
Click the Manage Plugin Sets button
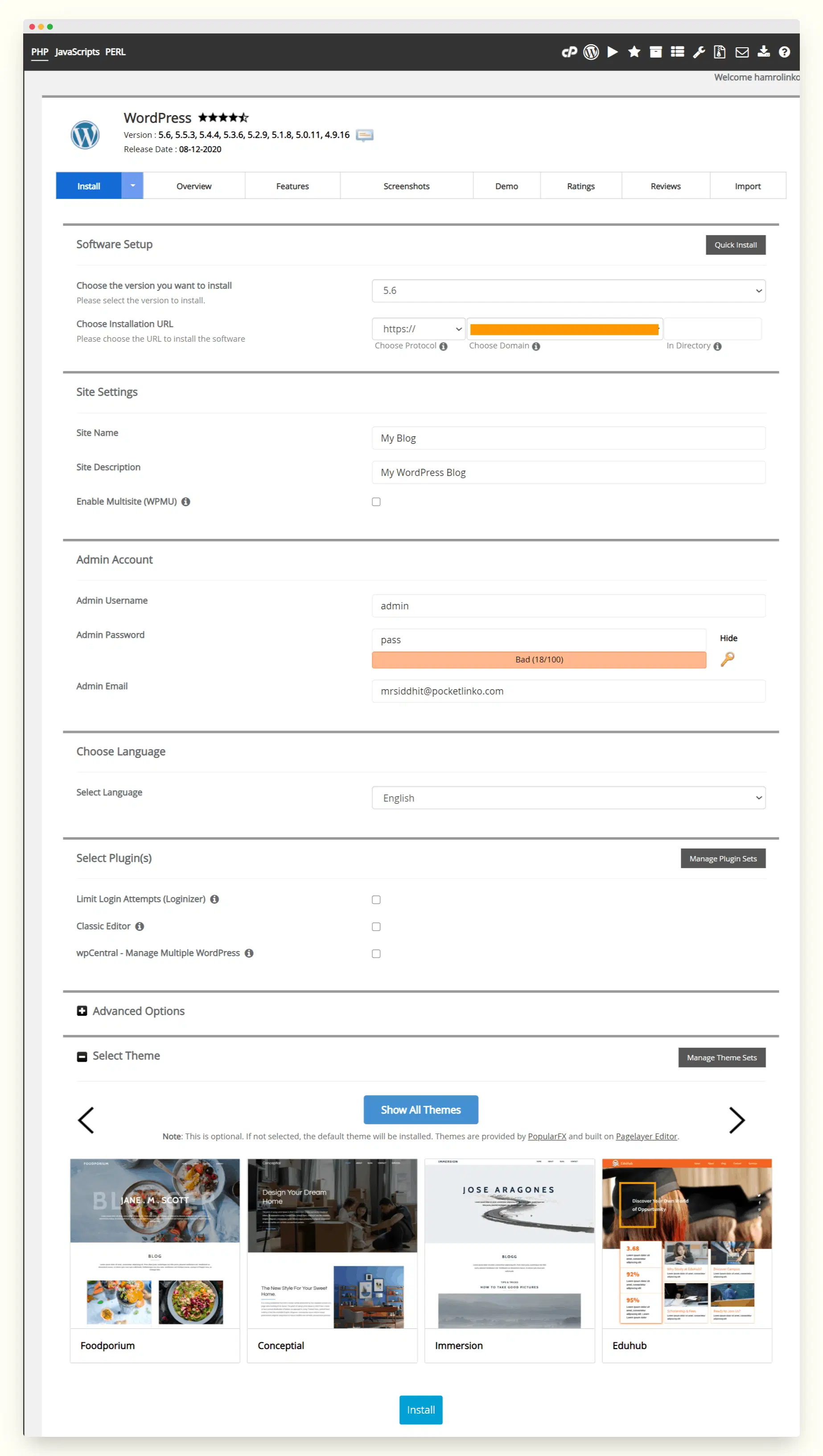(723, 858)
